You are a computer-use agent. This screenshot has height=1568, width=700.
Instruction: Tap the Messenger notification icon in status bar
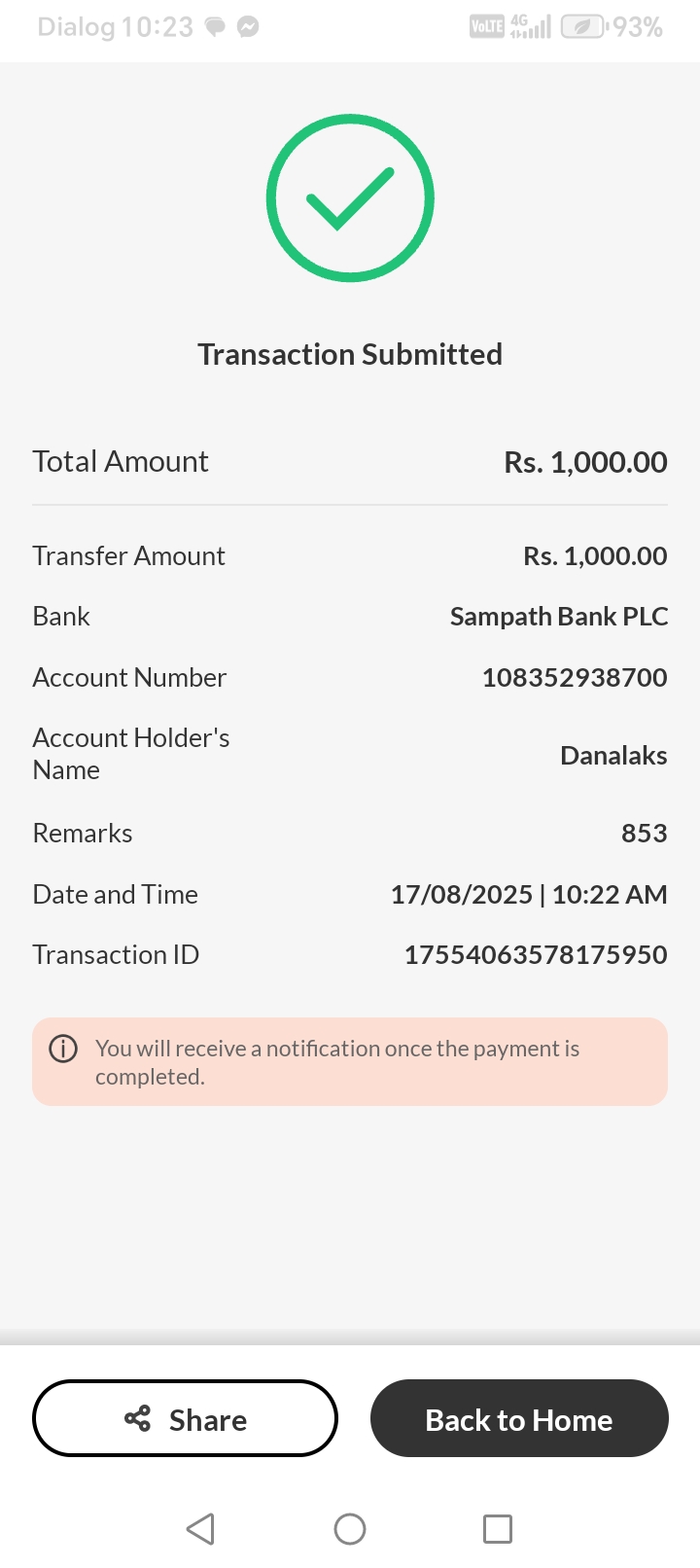[x=248, y=27]
